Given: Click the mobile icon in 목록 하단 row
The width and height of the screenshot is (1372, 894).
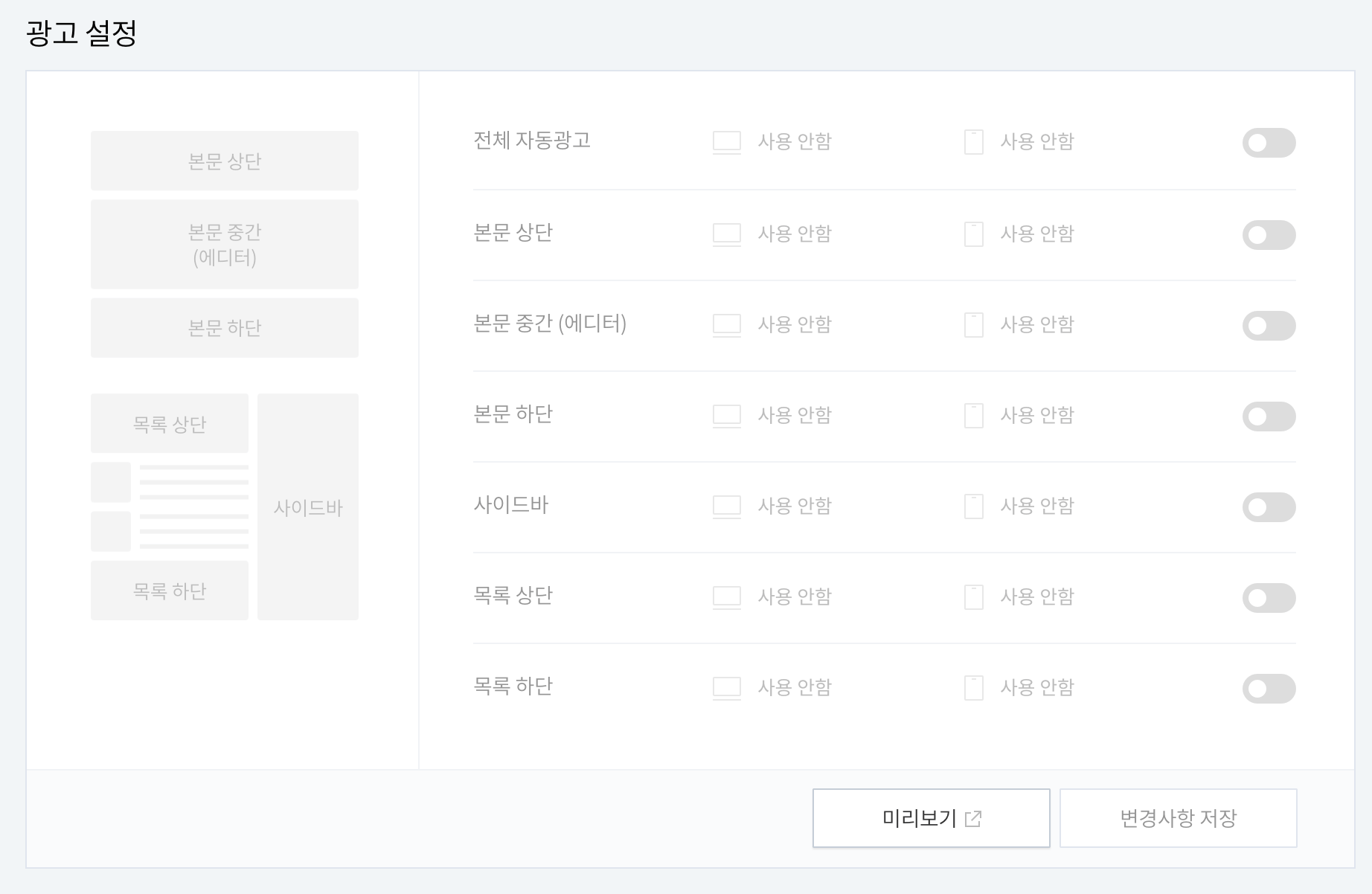Looking at the screenshot, I should point(973,686).
